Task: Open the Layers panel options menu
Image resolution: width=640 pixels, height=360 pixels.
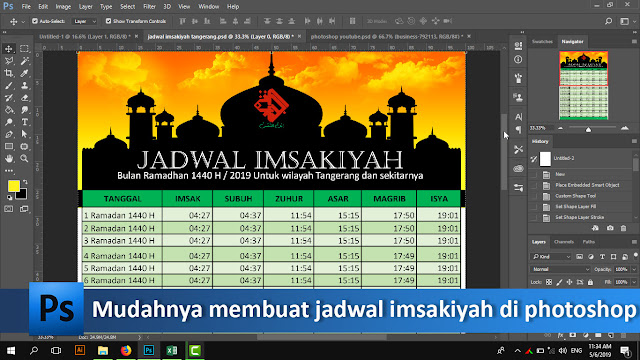Action: click(x=634, y=242)
